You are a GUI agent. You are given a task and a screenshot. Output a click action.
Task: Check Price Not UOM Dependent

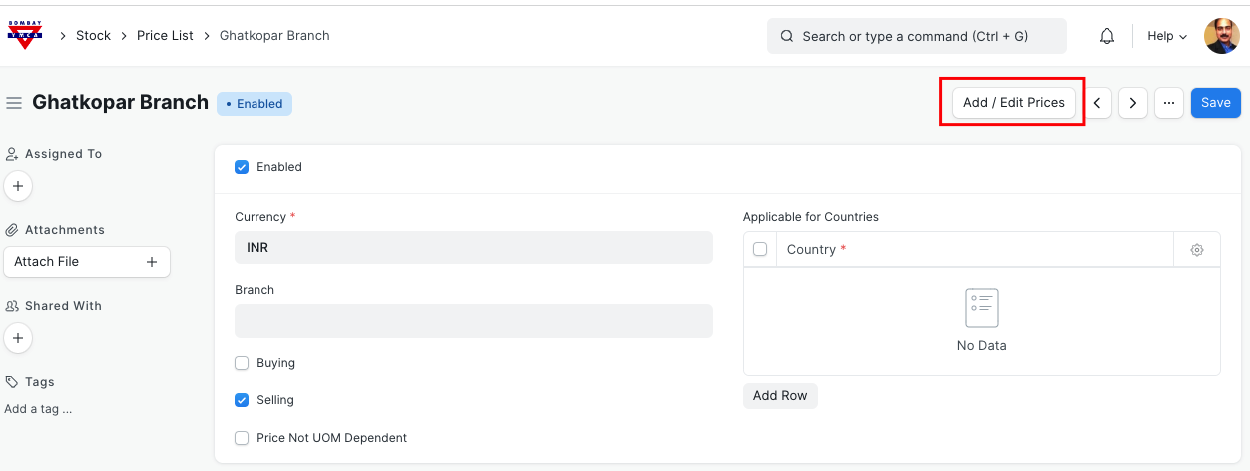tap(242, 438)
